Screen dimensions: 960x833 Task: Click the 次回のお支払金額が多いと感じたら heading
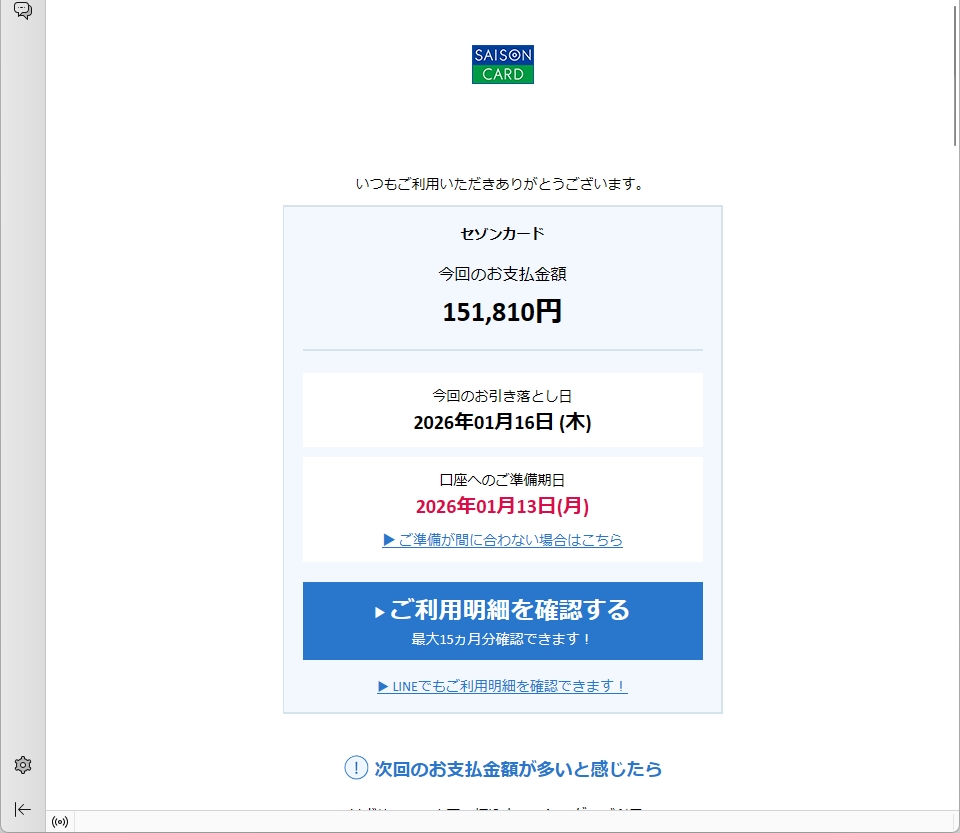pyautogui.click(x=517, y=769)
